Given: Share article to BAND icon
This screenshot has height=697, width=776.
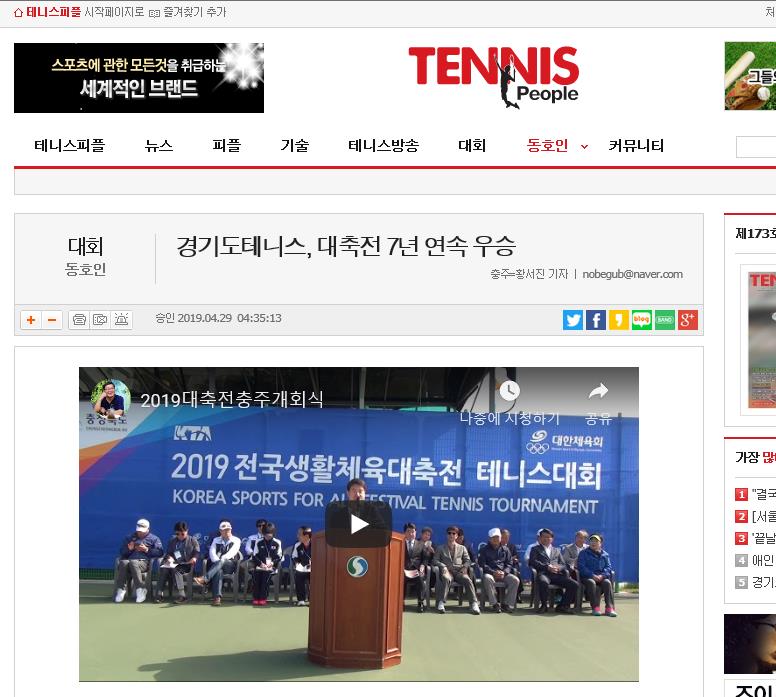Looking at the screenshot, I should click(665, 320).
